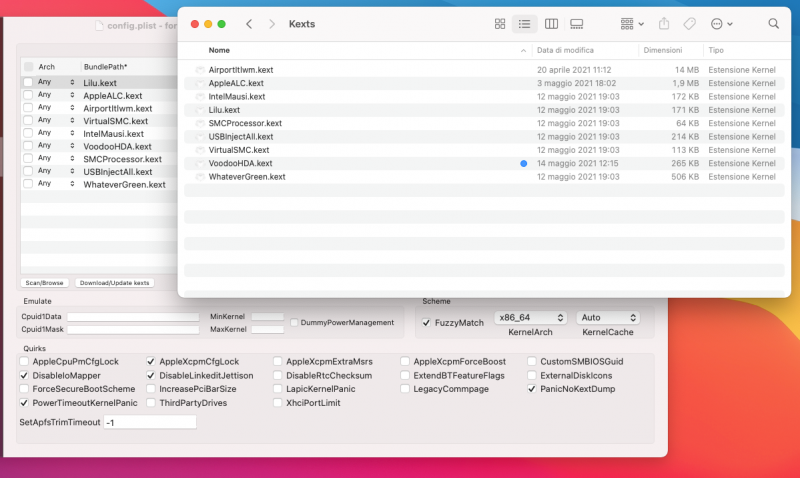800x478 pixels.
Task: Click the MinKernel input field
Action: click(x=267, y=317)
